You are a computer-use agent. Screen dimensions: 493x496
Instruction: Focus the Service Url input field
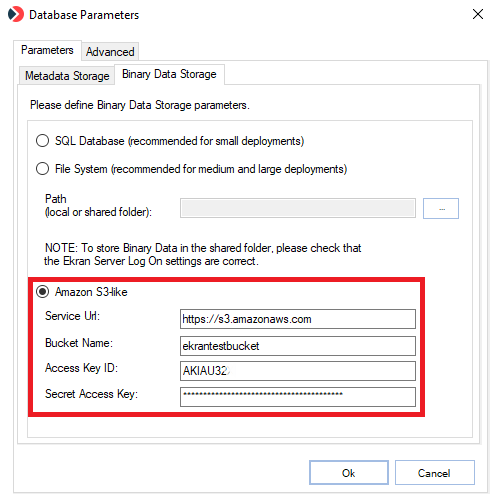(298, 319)
